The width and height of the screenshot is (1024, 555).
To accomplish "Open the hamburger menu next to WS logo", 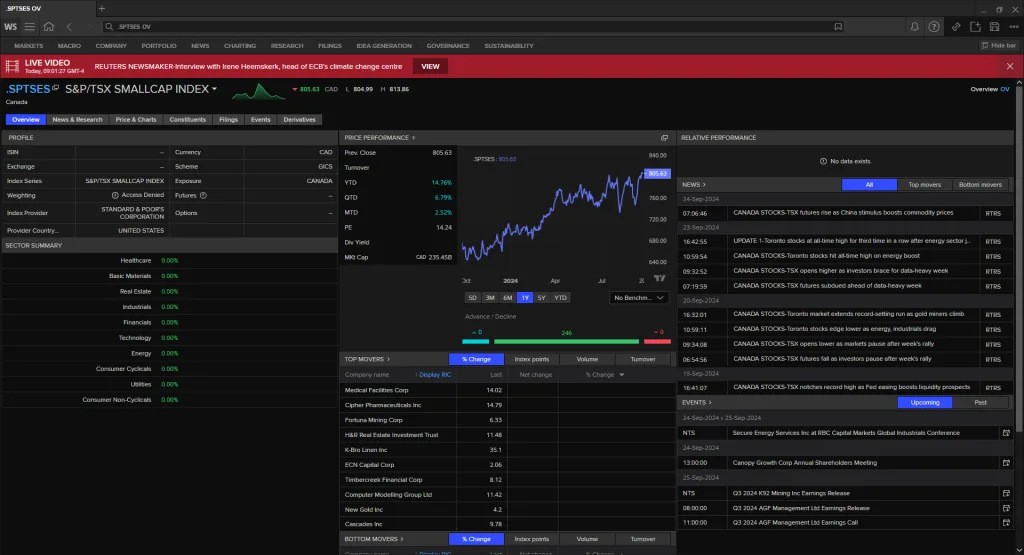I will 29,27.
